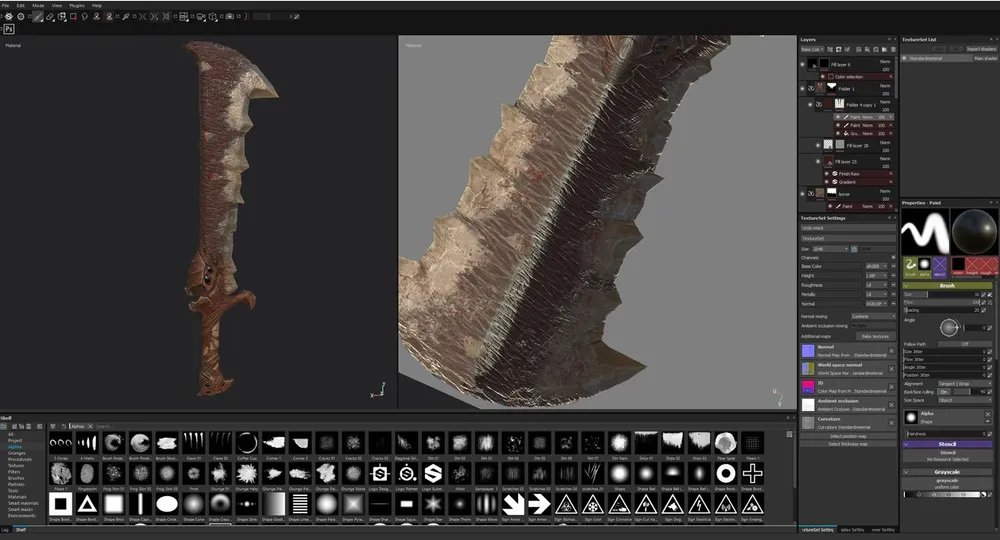Hide the Folder 1 layer group
Image resolution: width=1000 pixels, height=540 pixels.
tap(803, 88)
